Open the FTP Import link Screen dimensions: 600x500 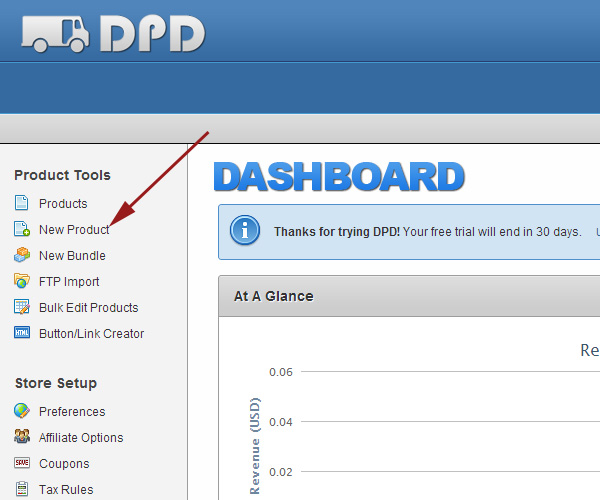(x=69, y=282)
